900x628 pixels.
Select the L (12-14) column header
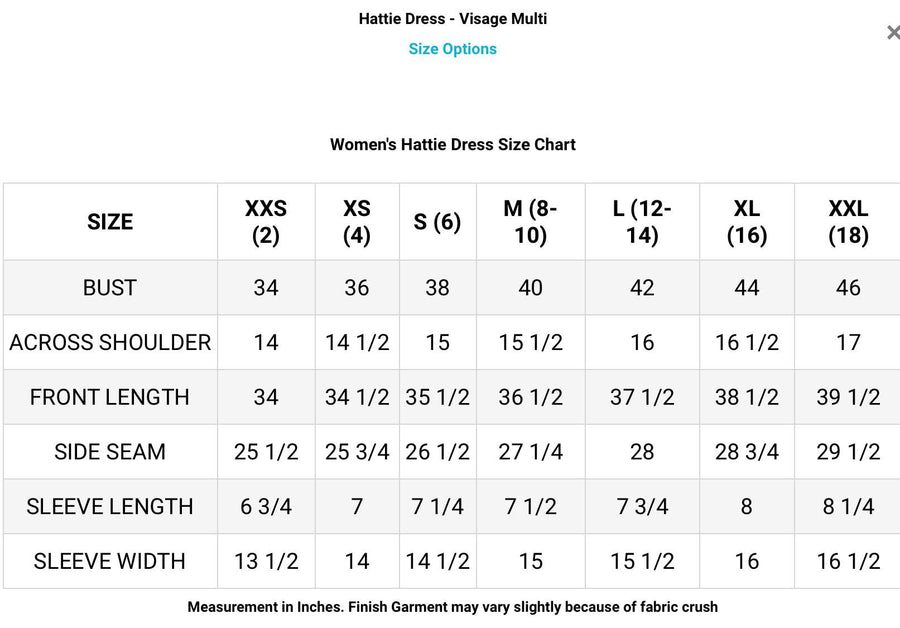click(x=642, y=222)
